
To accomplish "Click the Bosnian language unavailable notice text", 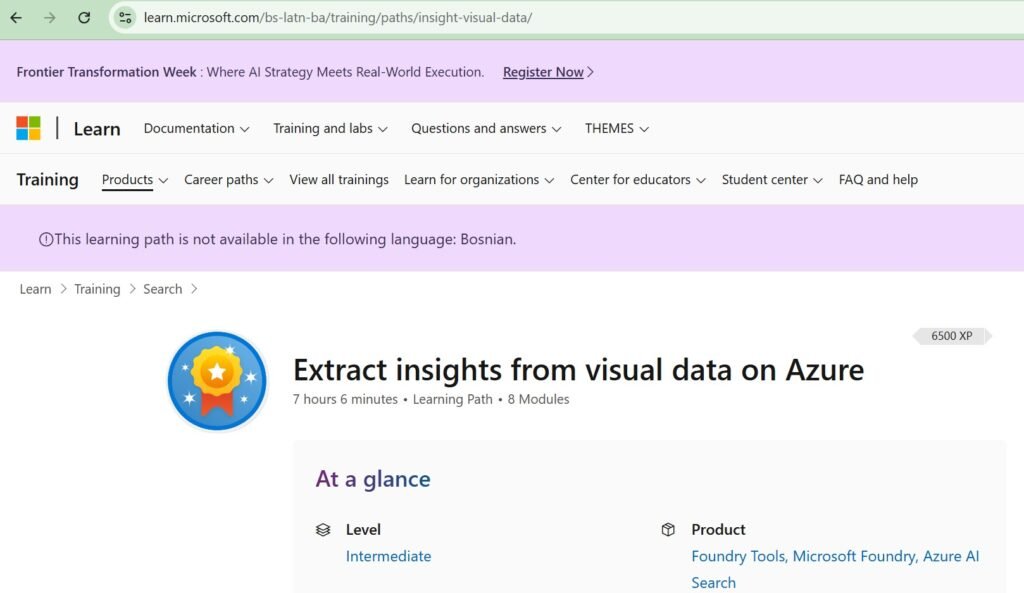I will point(285,239).
